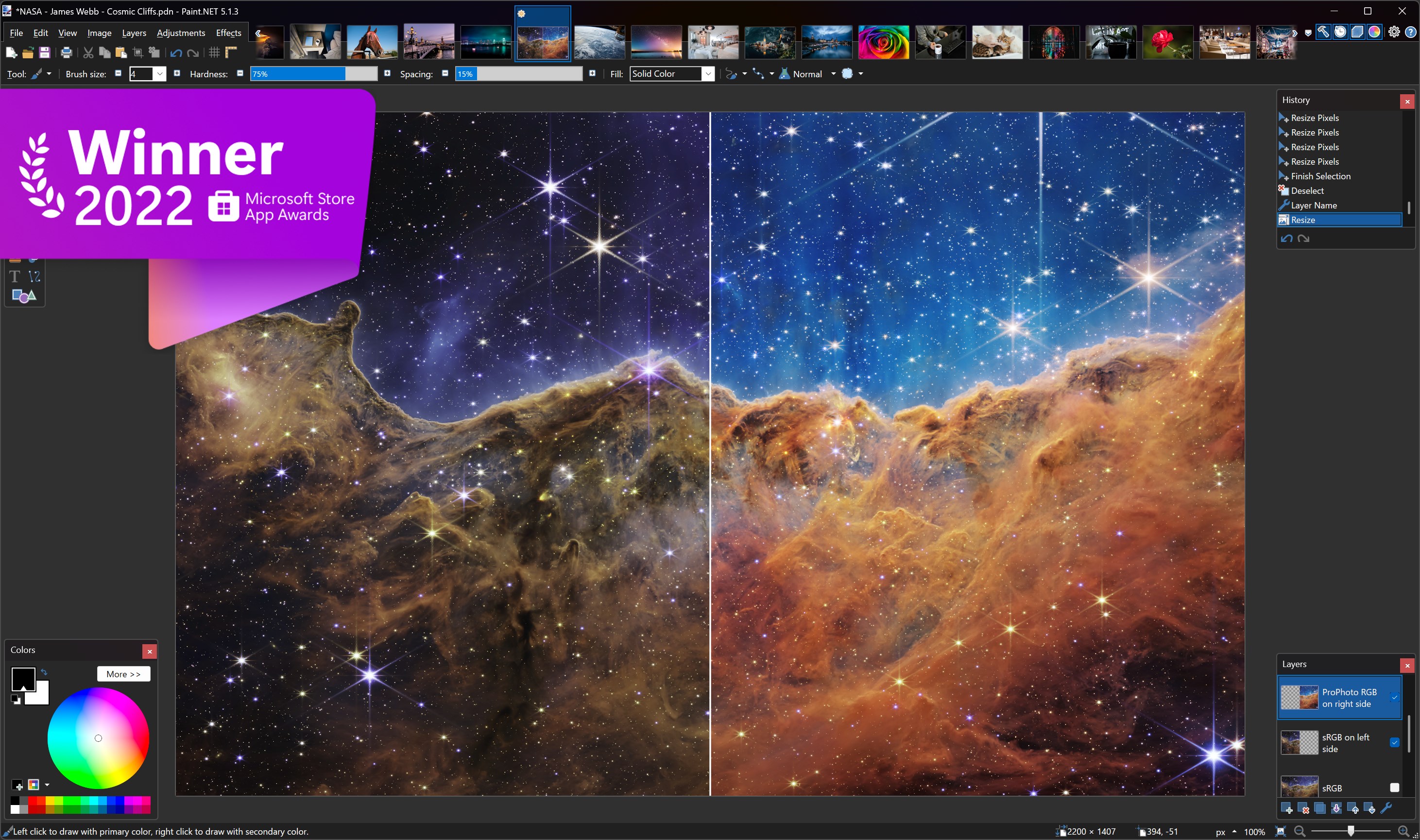Crop to selection using the toolbar icon
The width and height of the screenshot is (1420, 840).
(137, 52)
